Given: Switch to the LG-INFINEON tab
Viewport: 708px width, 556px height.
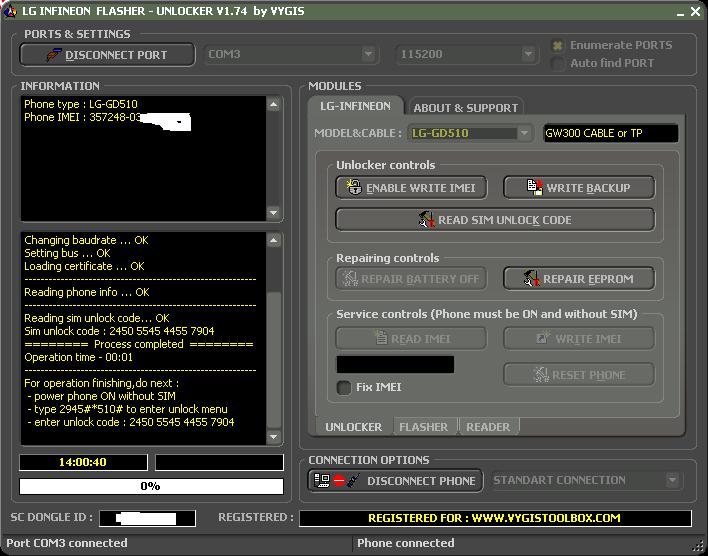Looking at the screenshot, I should [x=355, y=106].
